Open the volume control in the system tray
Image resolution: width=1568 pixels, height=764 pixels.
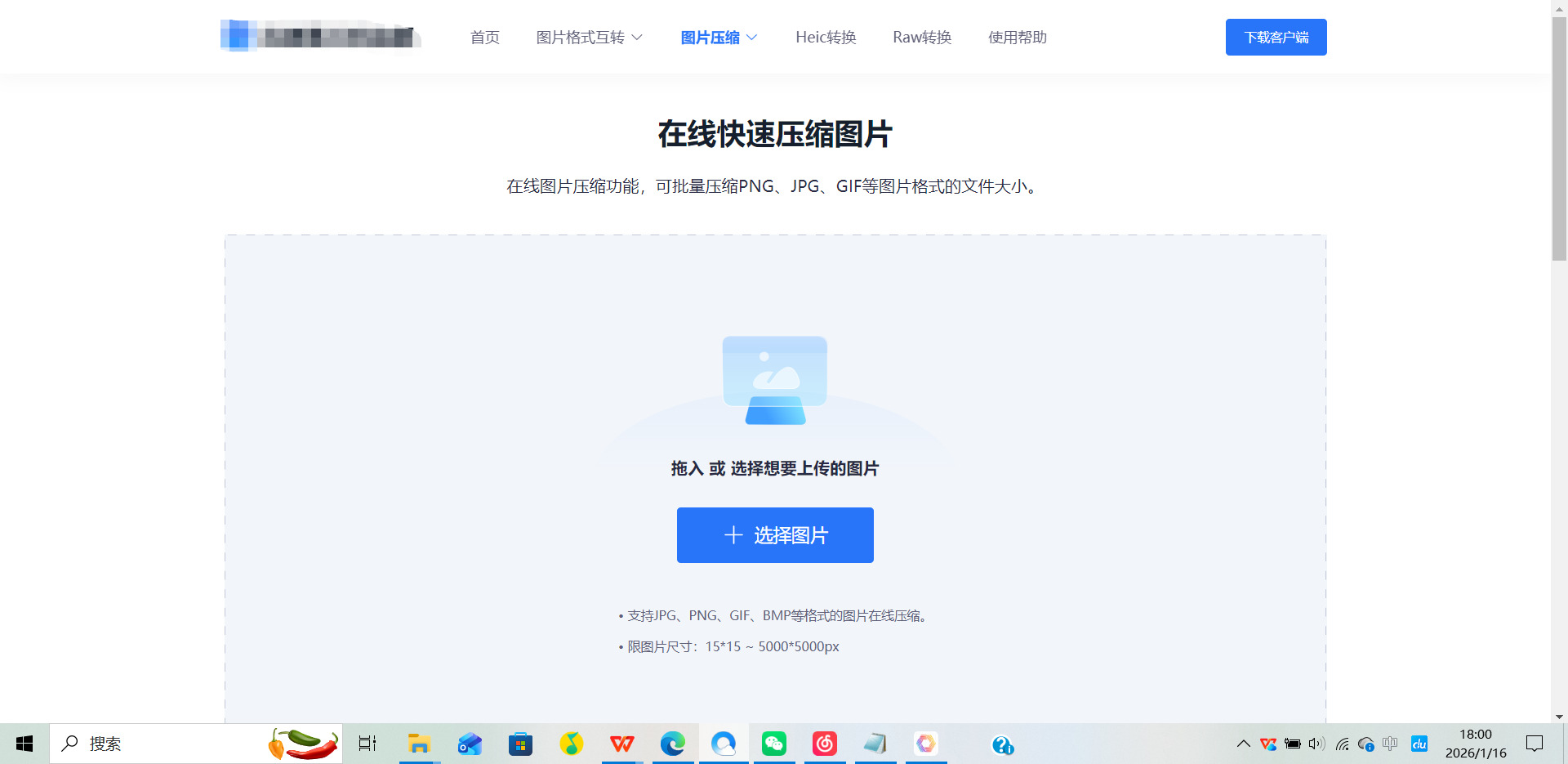[1315, 744]
